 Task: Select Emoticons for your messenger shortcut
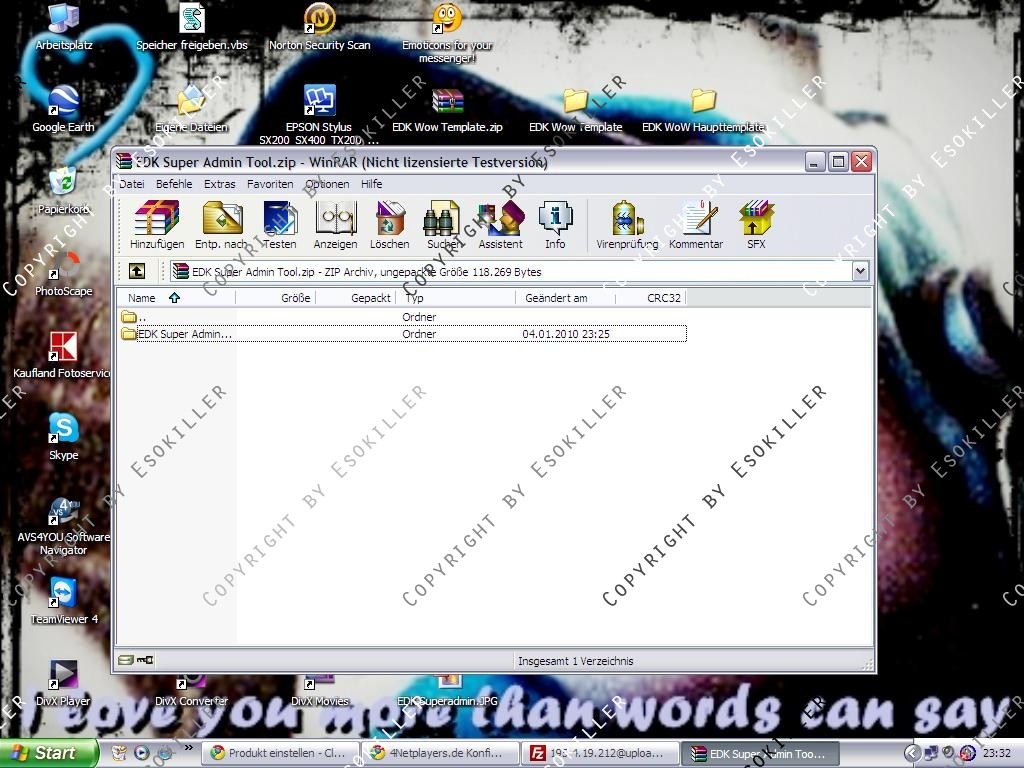tap(447, 33)
